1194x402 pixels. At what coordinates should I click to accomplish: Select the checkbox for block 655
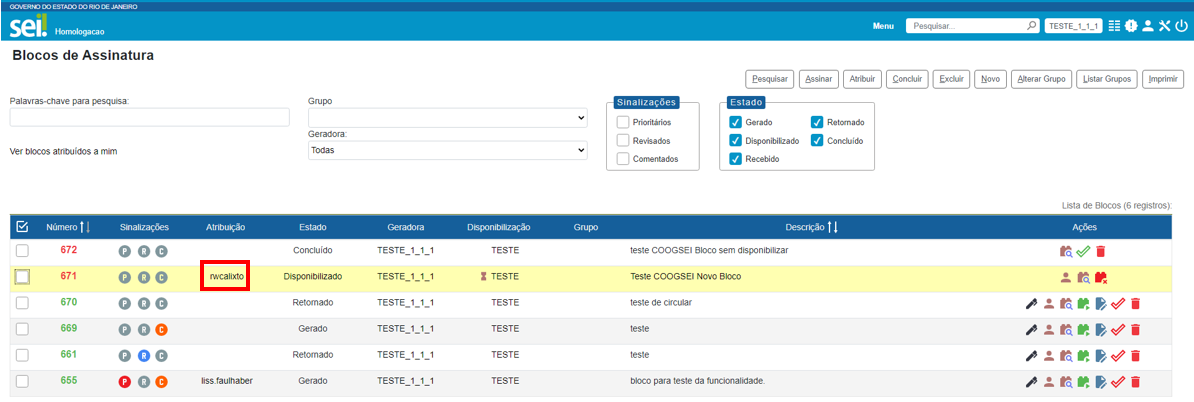pos(22,381)
